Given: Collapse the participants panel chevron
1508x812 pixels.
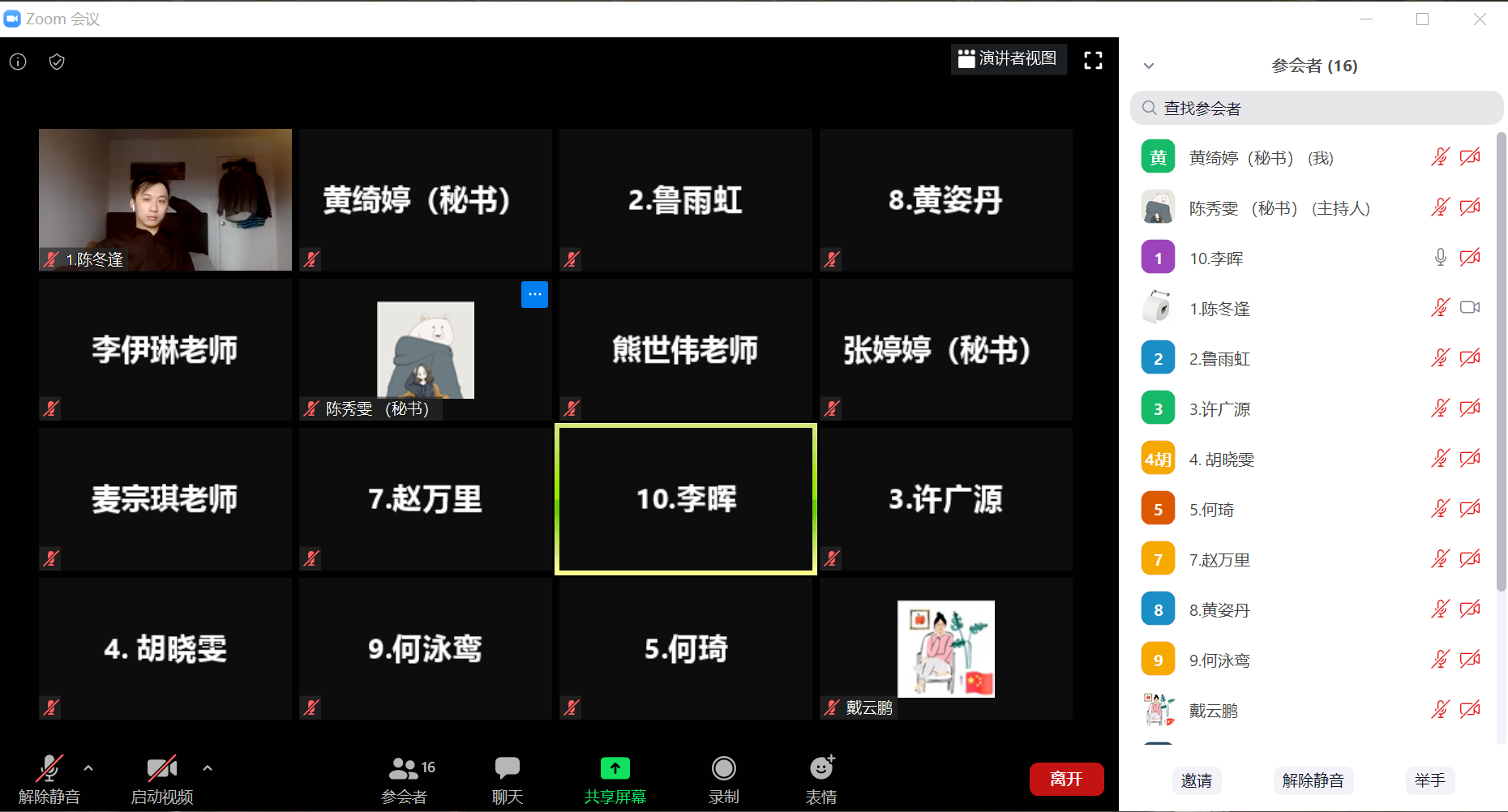Looking at the screenshot, I should click(1148, 66).
